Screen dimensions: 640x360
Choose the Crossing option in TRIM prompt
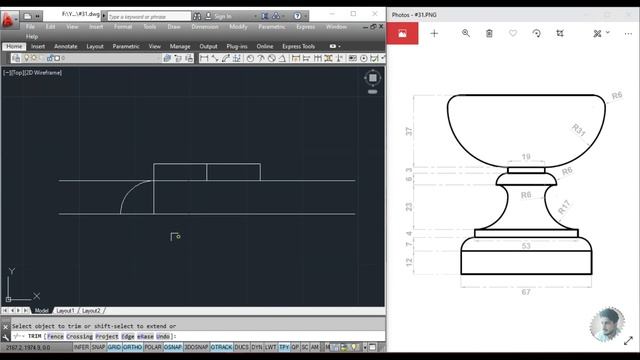(79, 337)
